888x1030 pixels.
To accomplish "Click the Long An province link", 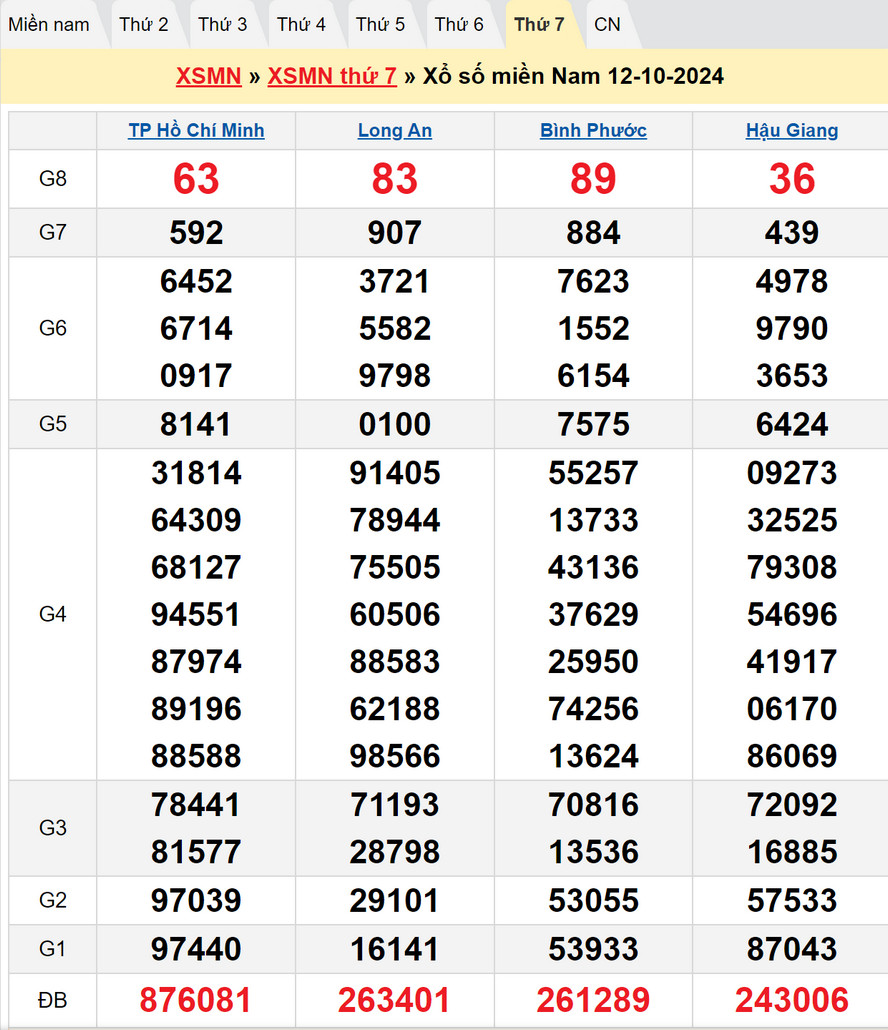I will point(395,130).
